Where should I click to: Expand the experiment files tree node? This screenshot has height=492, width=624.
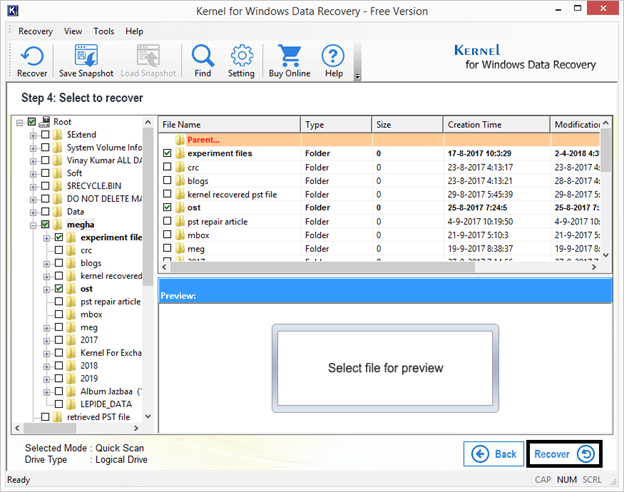[x=47, y=238]
